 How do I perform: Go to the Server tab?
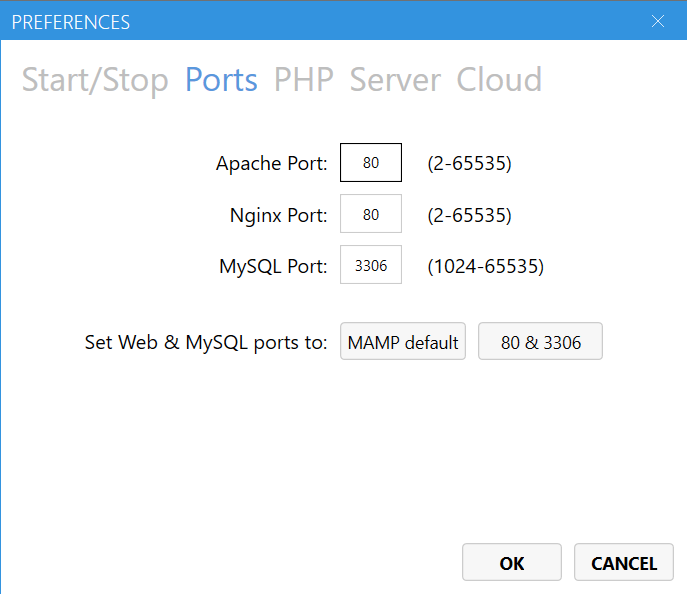click(x=395, y=80)
